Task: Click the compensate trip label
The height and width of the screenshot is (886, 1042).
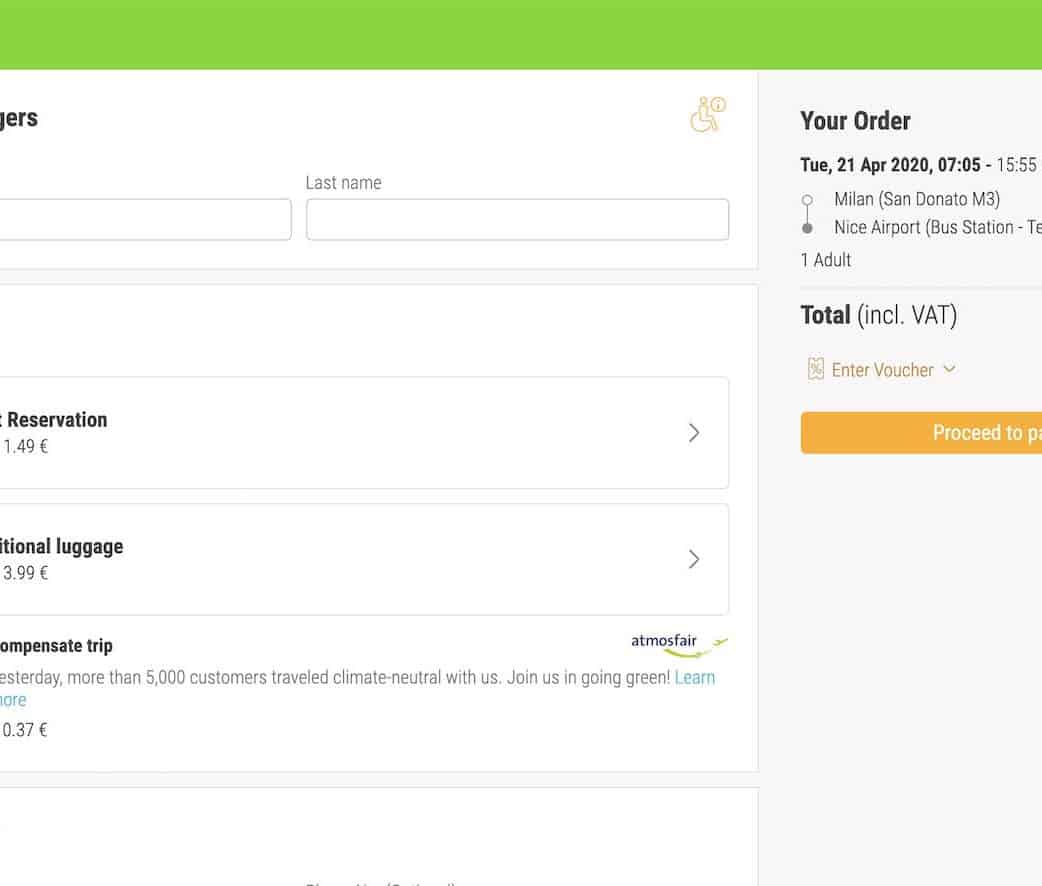Action: 56,646
